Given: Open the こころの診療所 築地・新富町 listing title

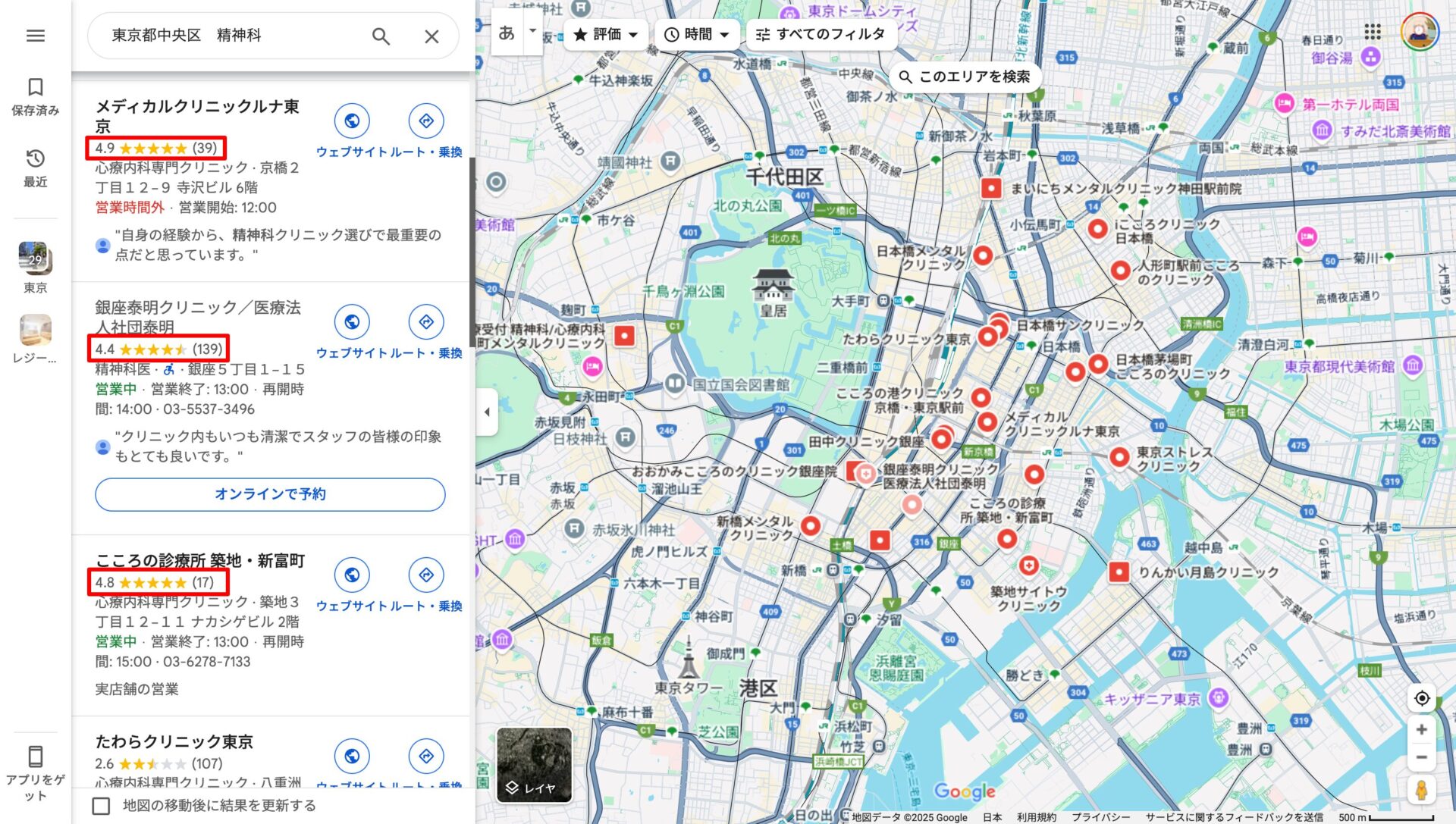Looking at the screenshot, I should pyautogui.click(x=200, y=560).
